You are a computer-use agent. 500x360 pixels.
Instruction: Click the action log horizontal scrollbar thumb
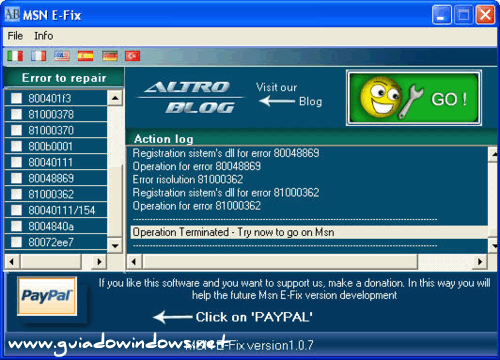pos(280,262)
